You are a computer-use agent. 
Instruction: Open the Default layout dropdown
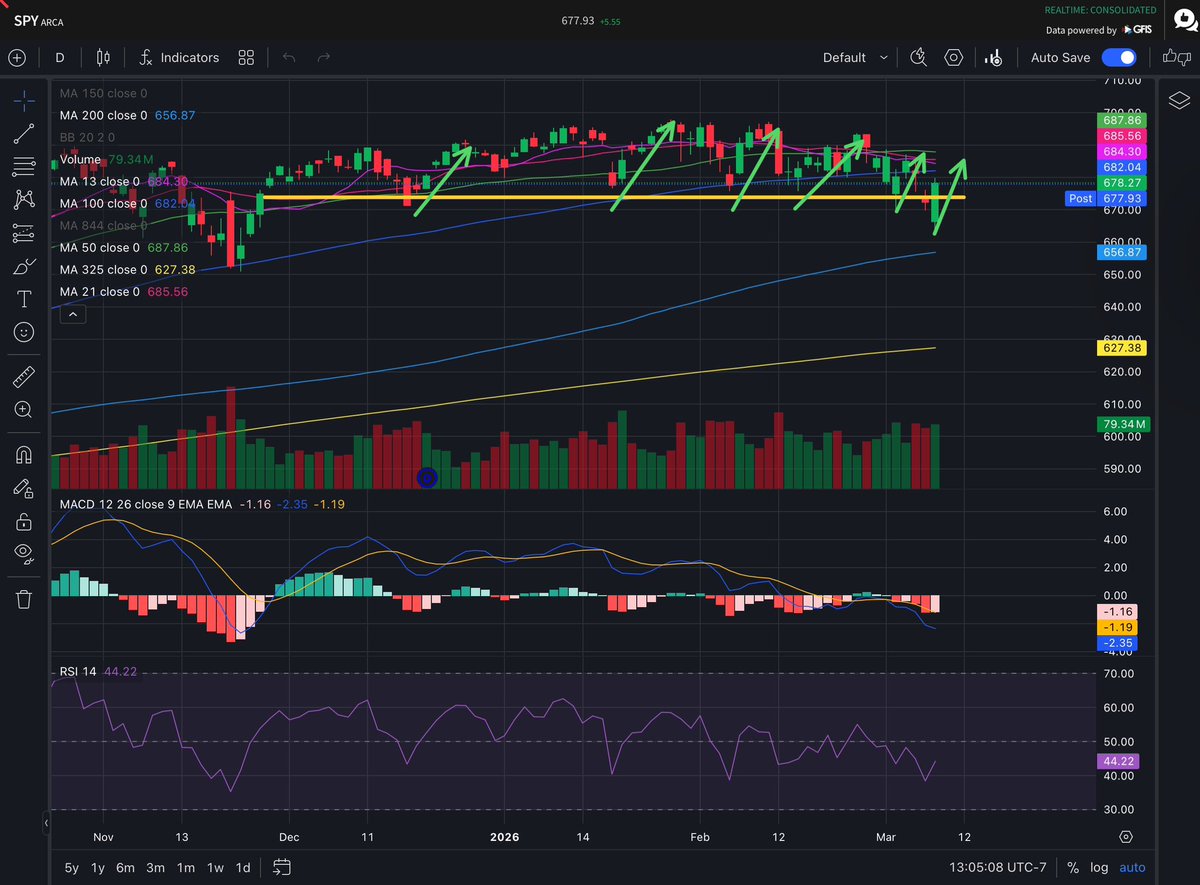855,57
